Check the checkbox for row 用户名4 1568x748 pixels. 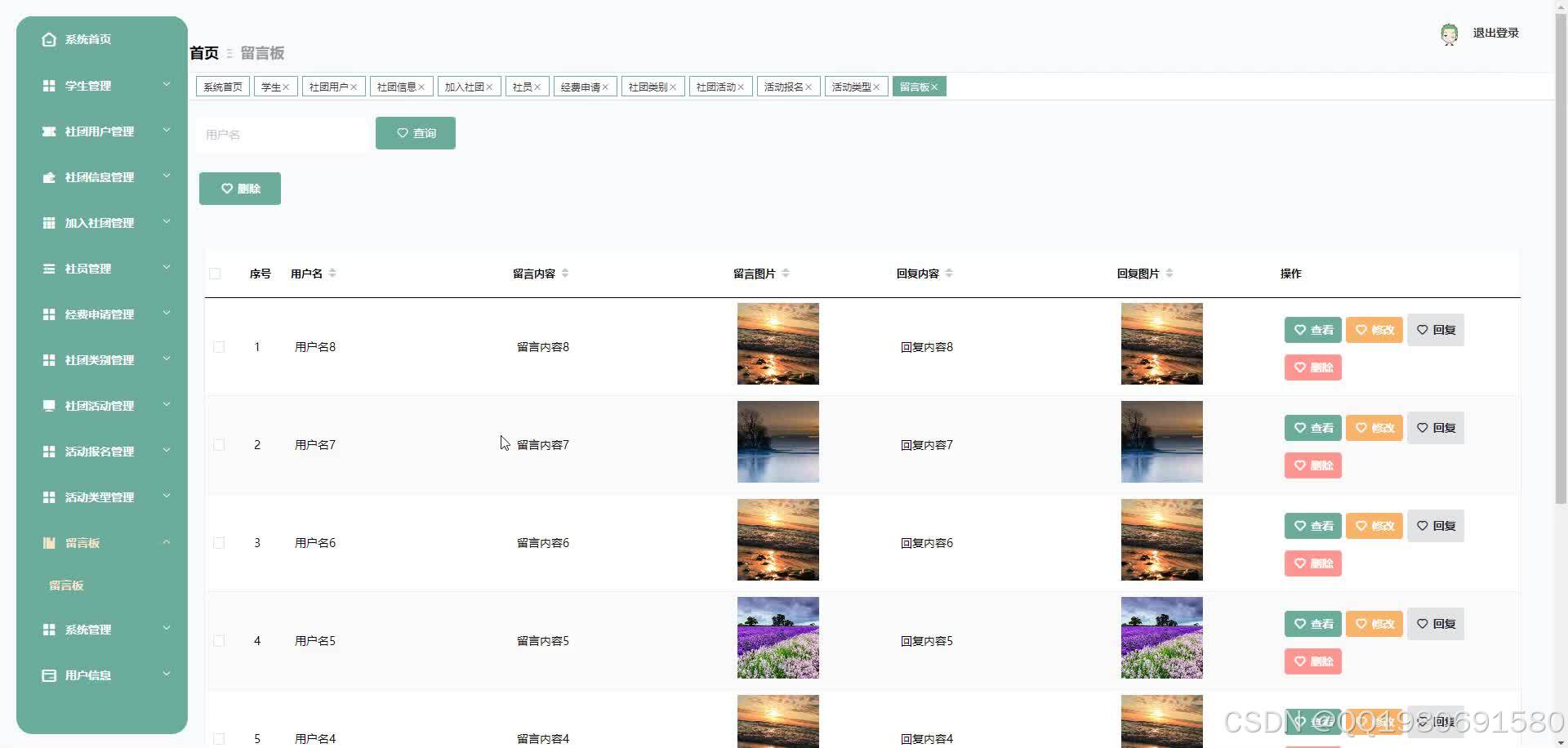tap(219, 739)
